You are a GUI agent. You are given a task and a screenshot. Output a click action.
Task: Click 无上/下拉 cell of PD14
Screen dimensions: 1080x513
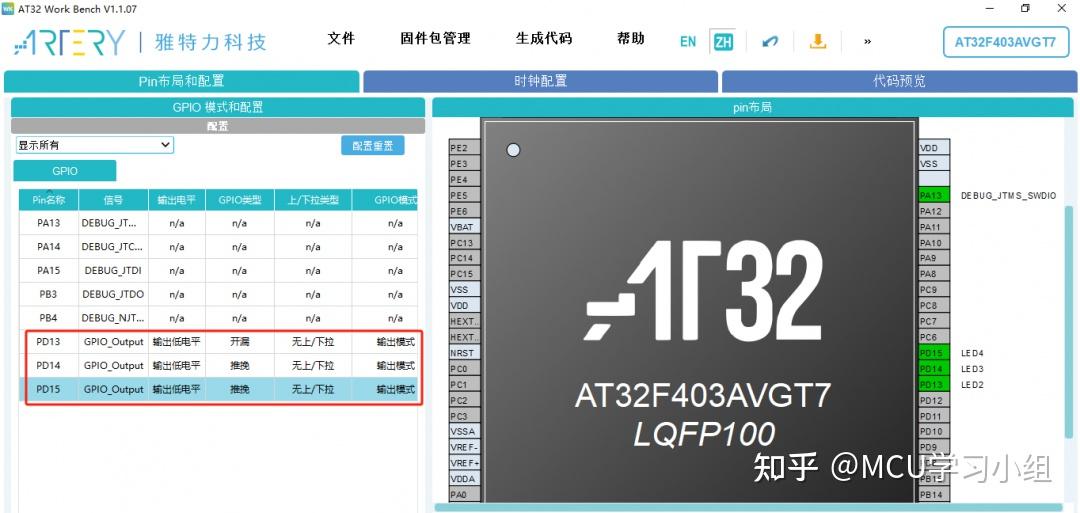pos(313,365)
